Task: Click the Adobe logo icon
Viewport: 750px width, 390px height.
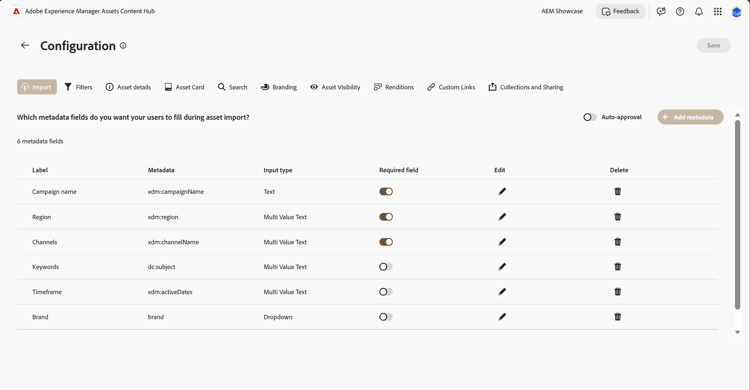Action: click(x=16, y=11)
